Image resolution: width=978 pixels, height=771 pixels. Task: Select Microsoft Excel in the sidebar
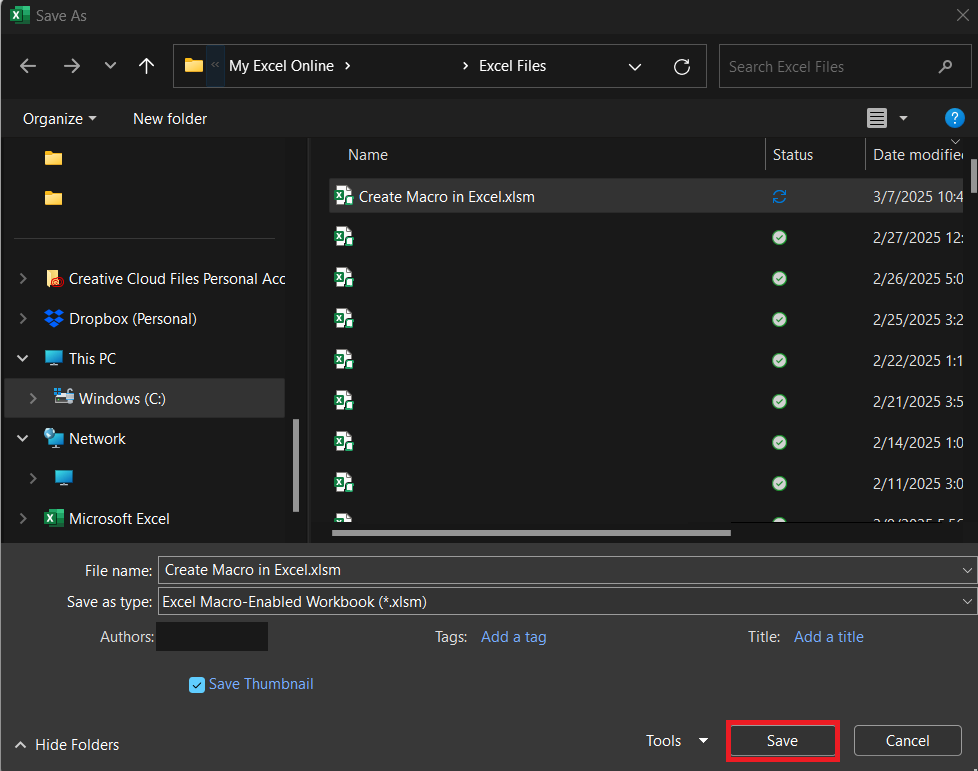tap(119, 518)
